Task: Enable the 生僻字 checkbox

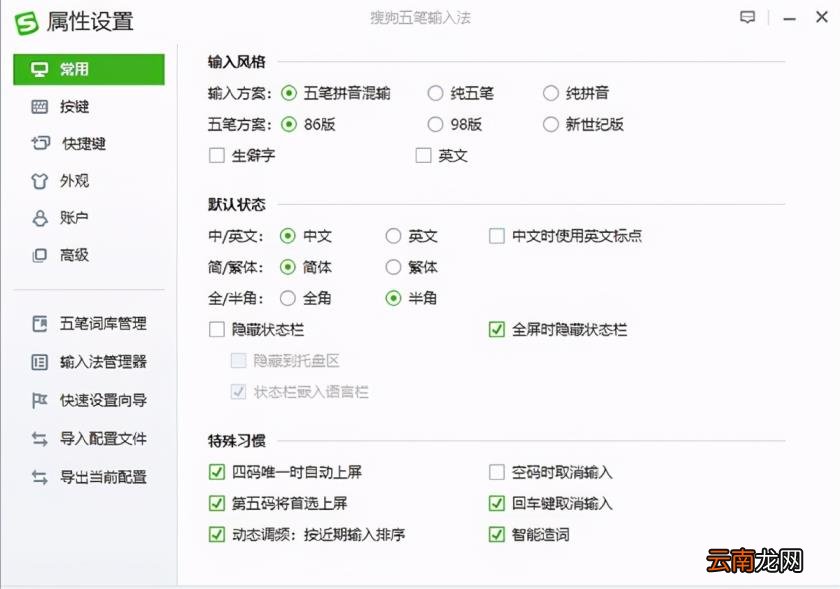Action: 216,155
